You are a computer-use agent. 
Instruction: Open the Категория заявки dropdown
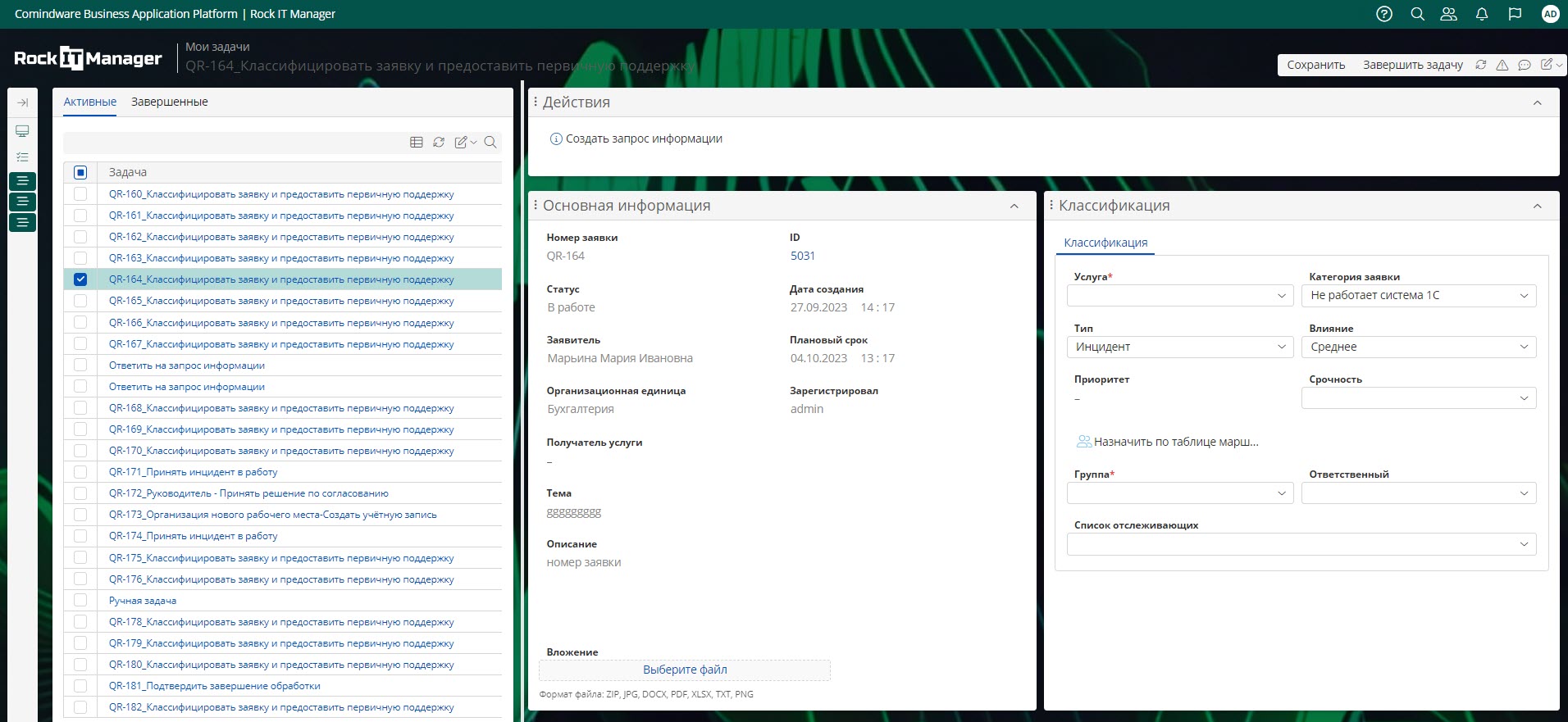click(1419, 296)
